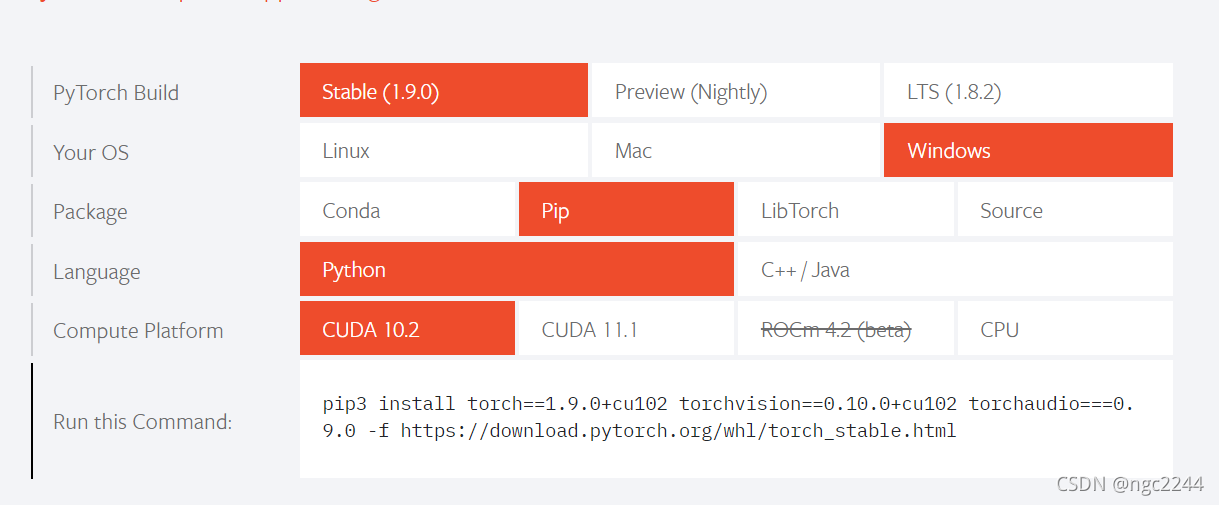Select Python as the language
Screen dimensions: 1219x505
[517, 269]
